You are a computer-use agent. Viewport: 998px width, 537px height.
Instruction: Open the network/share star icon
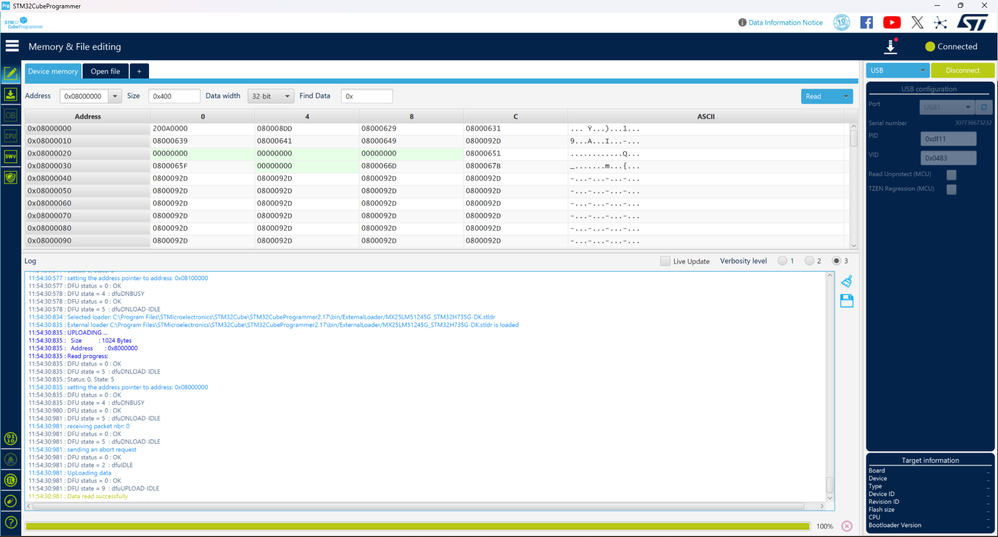click(940, 22)
